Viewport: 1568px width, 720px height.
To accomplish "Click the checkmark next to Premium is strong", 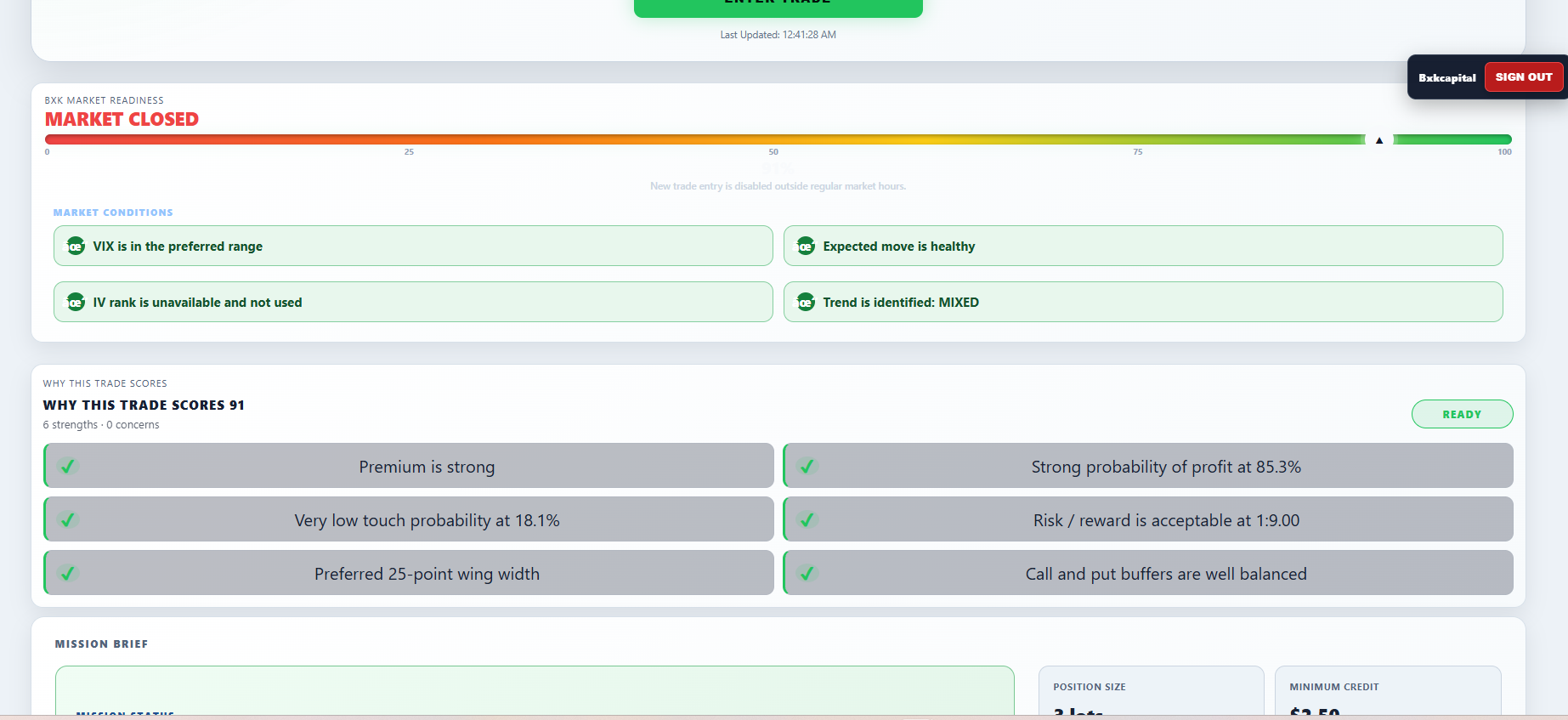I will pos(68,466).
